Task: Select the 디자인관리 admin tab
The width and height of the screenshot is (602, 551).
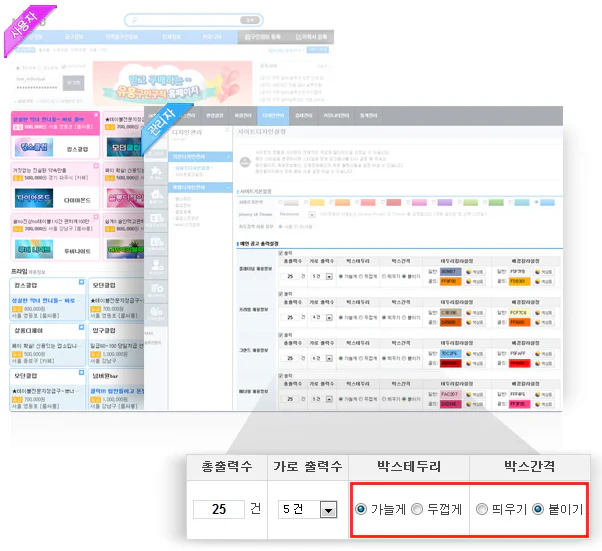Action: (x=273, y=116)
